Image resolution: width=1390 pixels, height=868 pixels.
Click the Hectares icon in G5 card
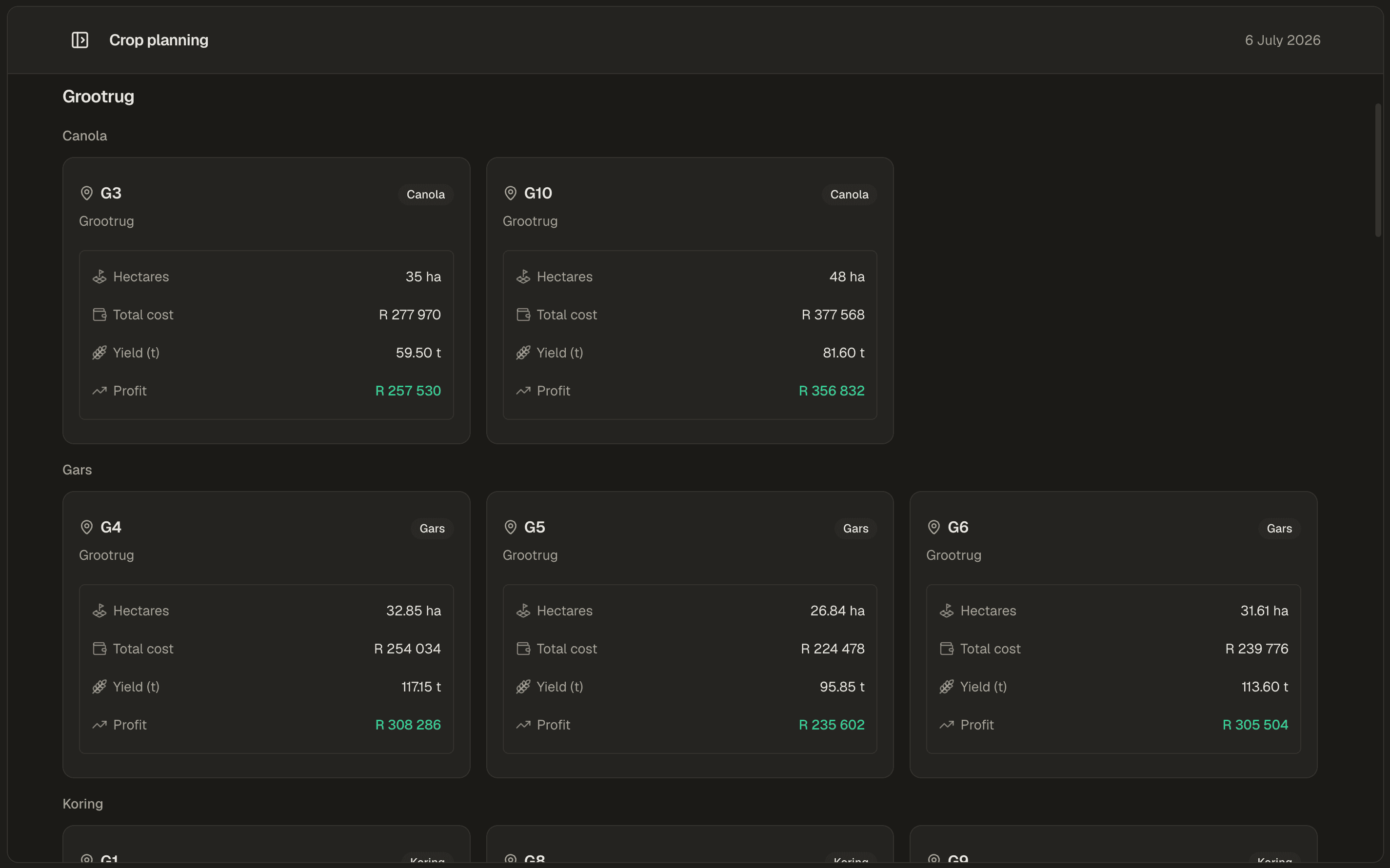tap(523, 611)
